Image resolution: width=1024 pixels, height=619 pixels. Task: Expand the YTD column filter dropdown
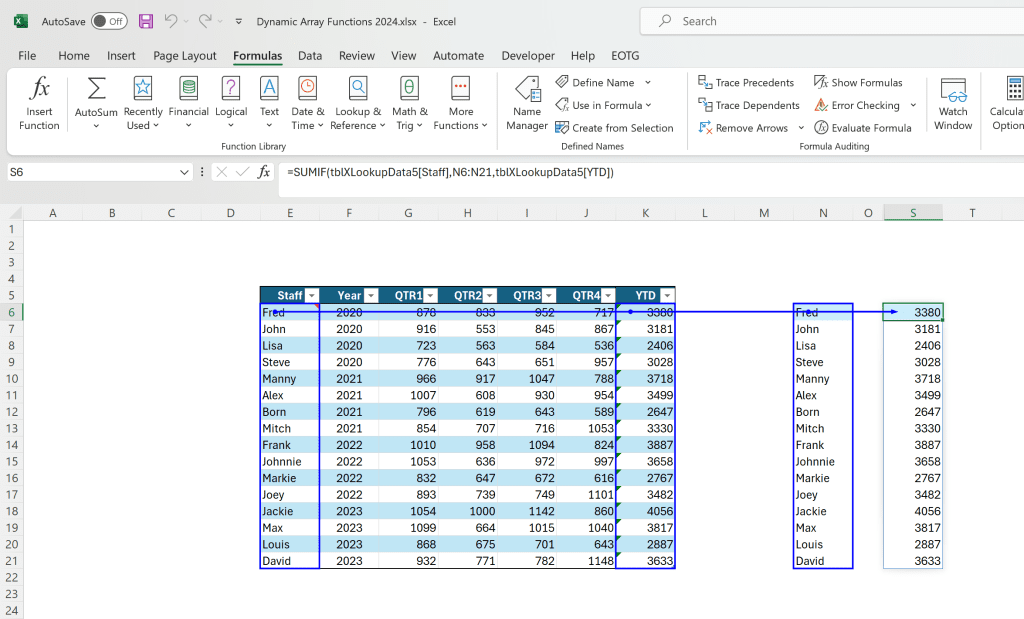click(x=667, y=295)
